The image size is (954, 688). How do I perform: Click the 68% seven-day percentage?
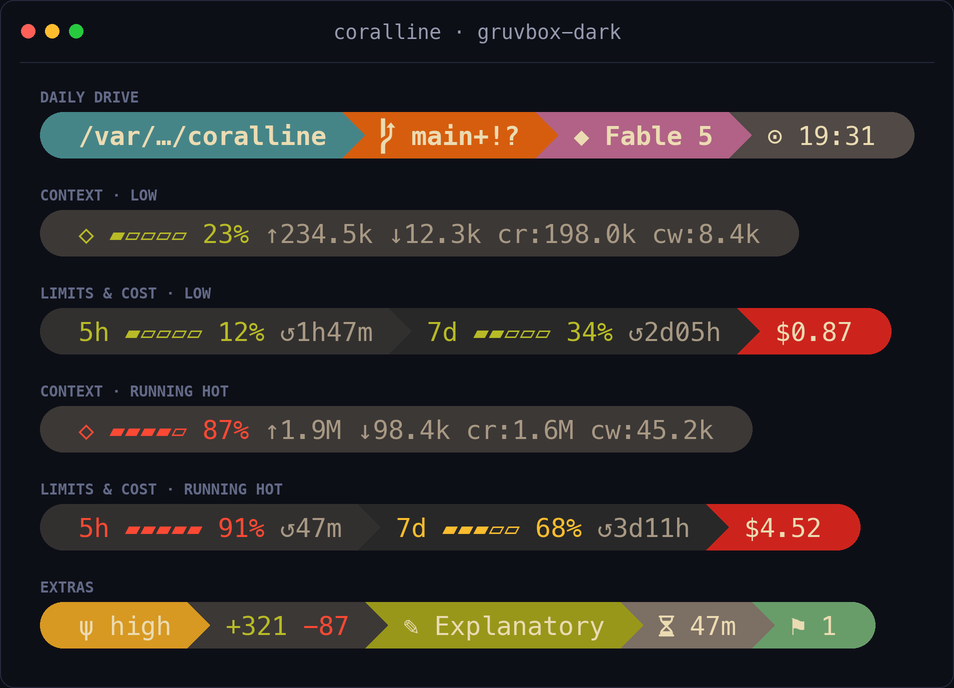(559, 528)
